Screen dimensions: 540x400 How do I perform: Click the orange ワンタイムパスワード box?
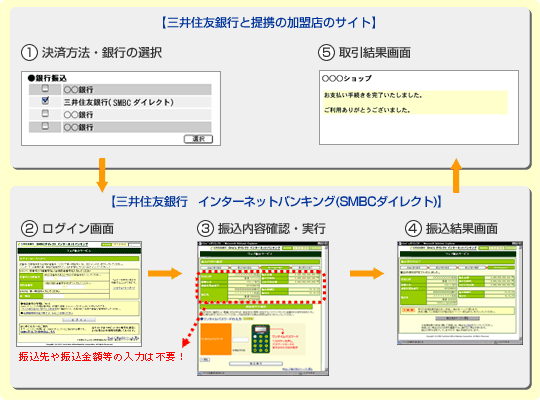(216, 339)
